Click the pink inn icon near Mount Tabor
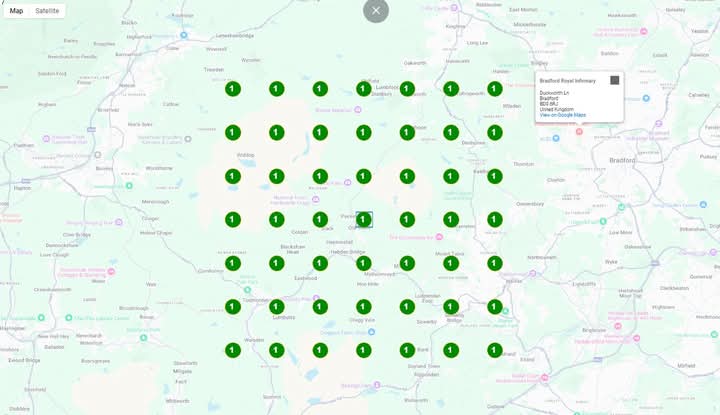720x415 pixels. coord(439,237)
